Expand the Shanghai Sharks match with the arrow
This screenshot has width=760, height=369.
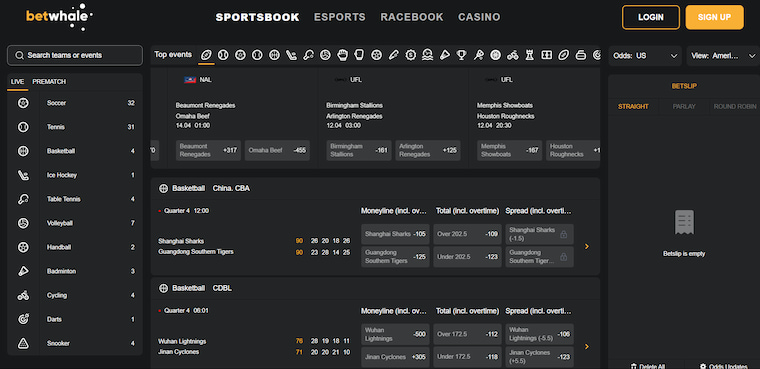point(587,246)
